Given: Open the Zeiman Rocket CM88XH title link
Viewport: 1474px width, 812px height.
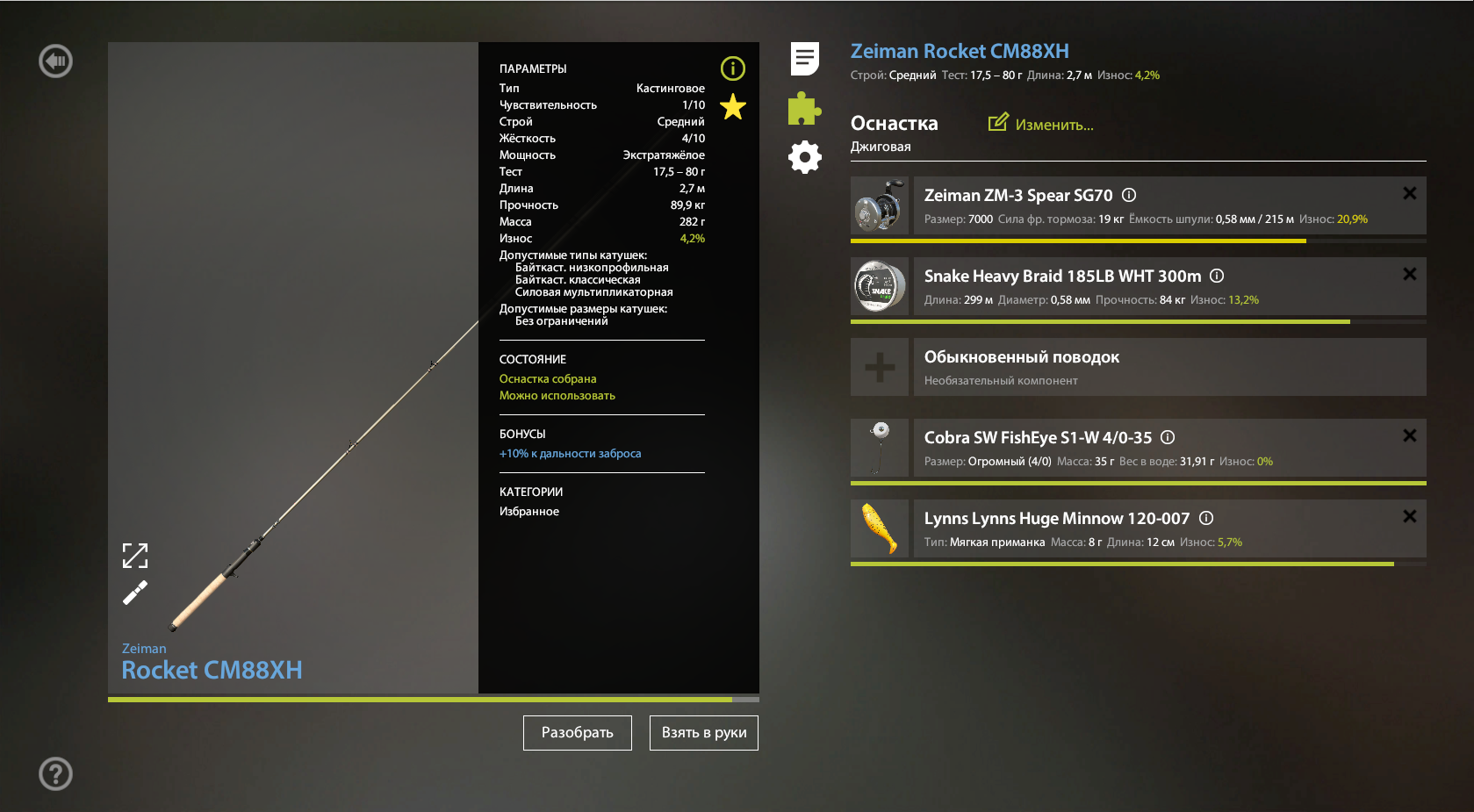Looking at the screenshot, I should coord(960,51).
